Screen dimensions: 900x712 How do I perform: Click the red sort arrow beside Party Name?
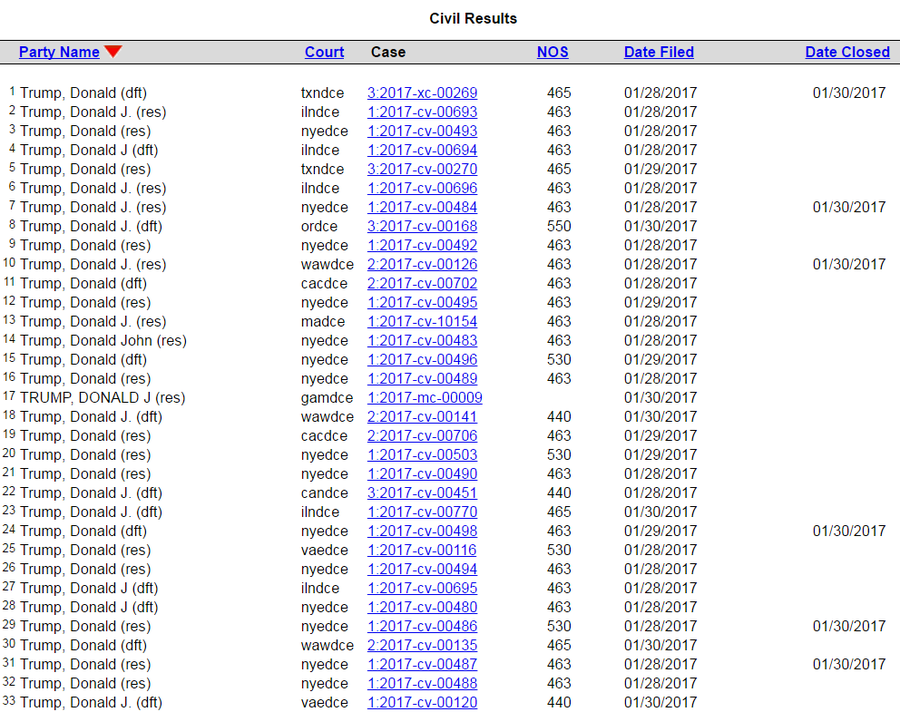coord(113,52)
